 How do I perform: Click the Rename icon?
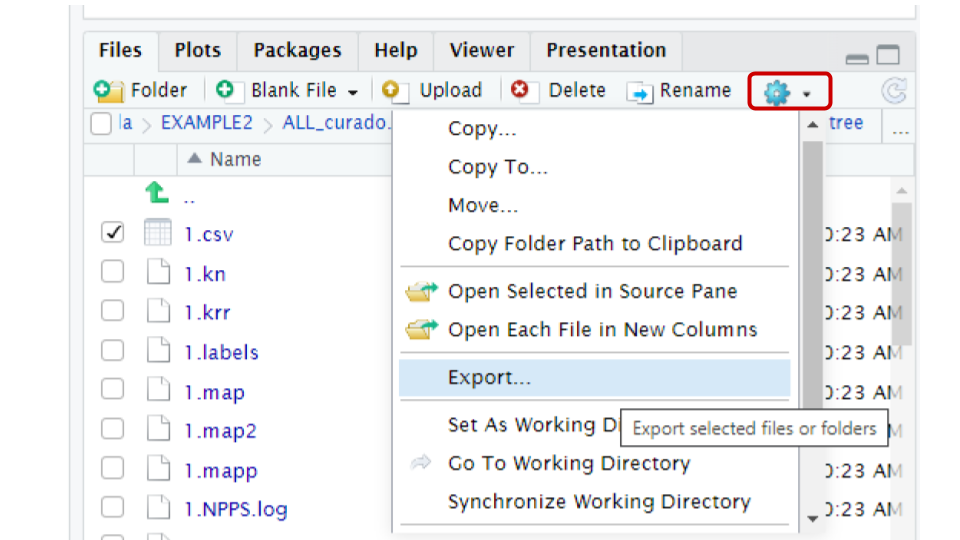tap(640, 92)
